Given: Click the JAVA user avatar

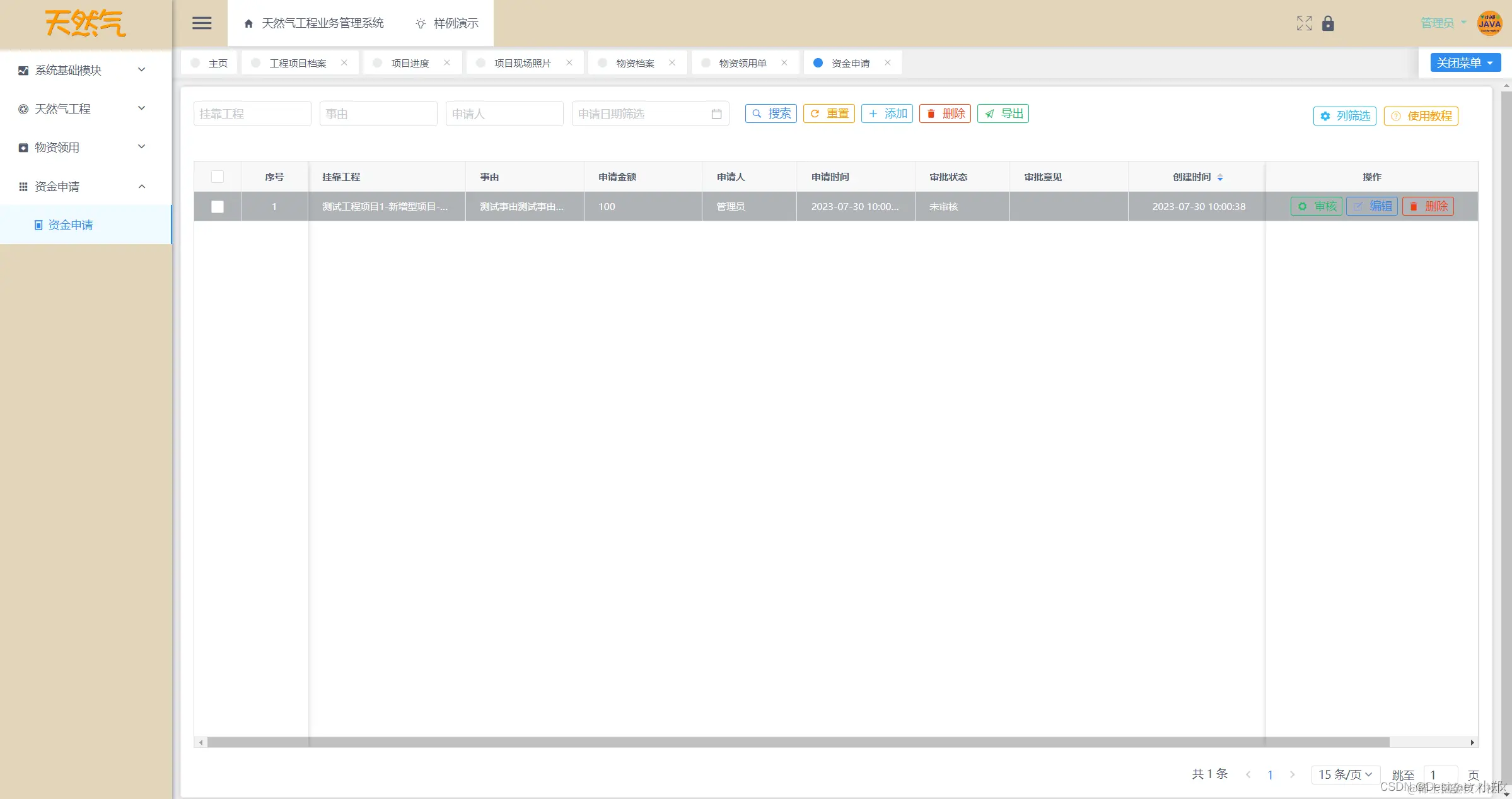Looking at the screenshot, I should [x=1489, y=23].
